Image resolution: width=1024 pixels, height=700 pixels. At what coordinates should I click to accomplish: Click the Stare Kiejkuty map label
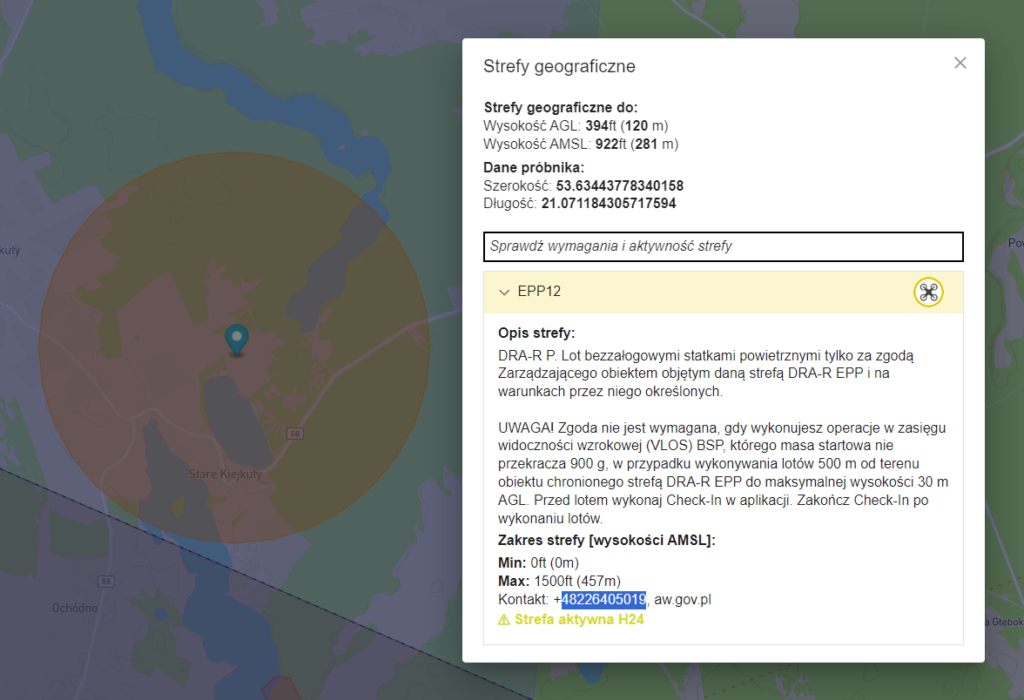(224, 474)
